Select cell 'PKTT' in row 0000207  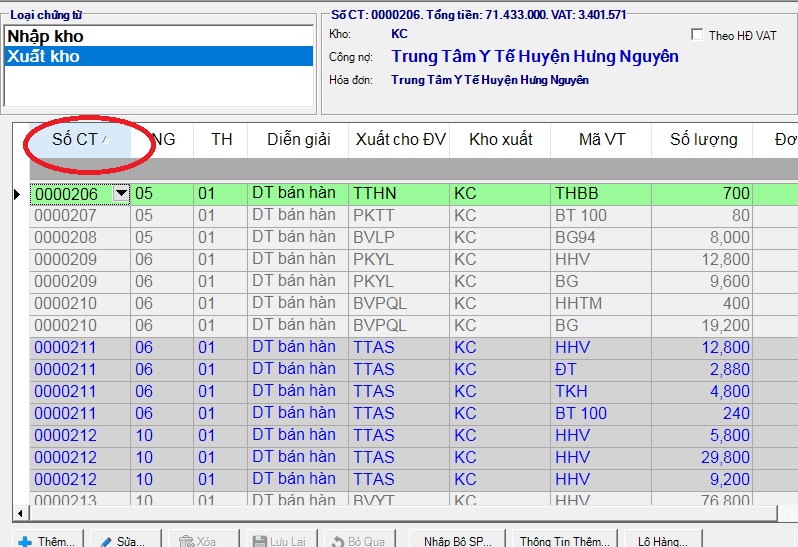399,216
